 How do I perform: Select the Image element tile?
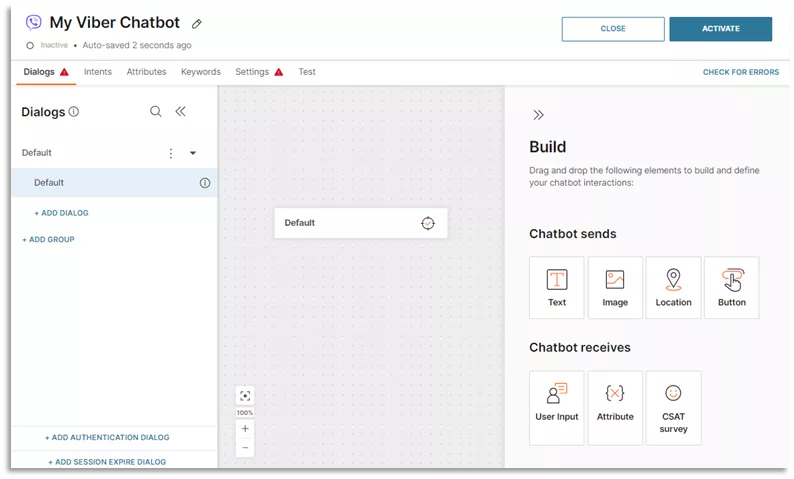coord(615,288)
